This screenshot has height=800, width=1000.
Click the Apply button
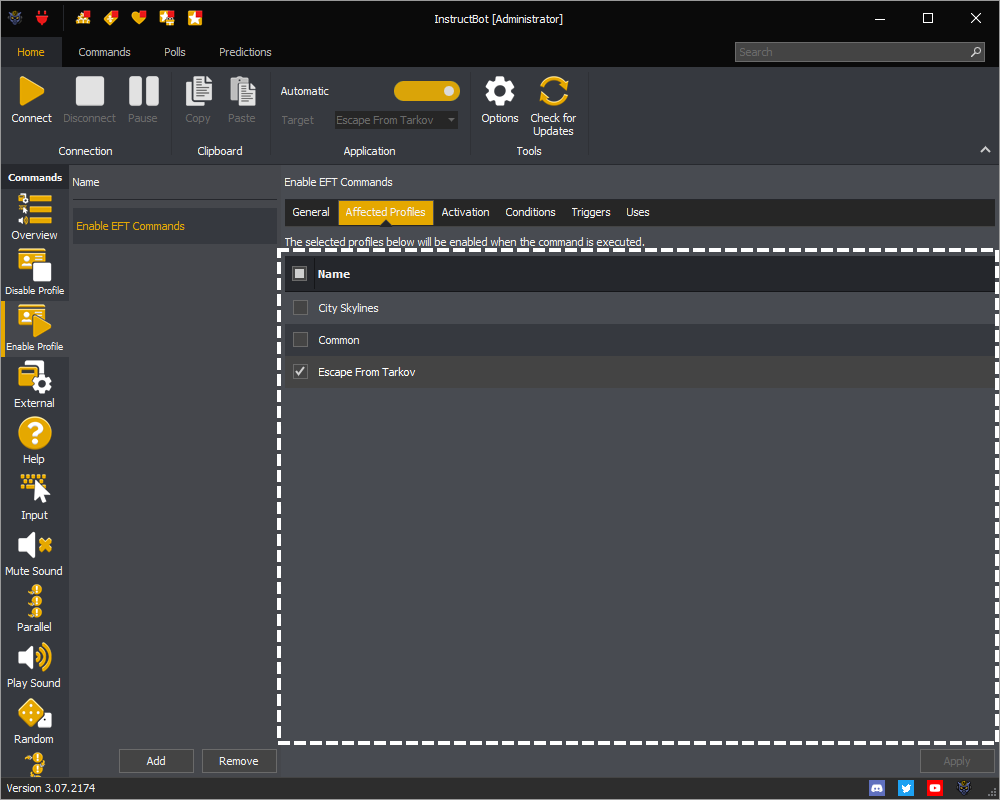(957, 761)
